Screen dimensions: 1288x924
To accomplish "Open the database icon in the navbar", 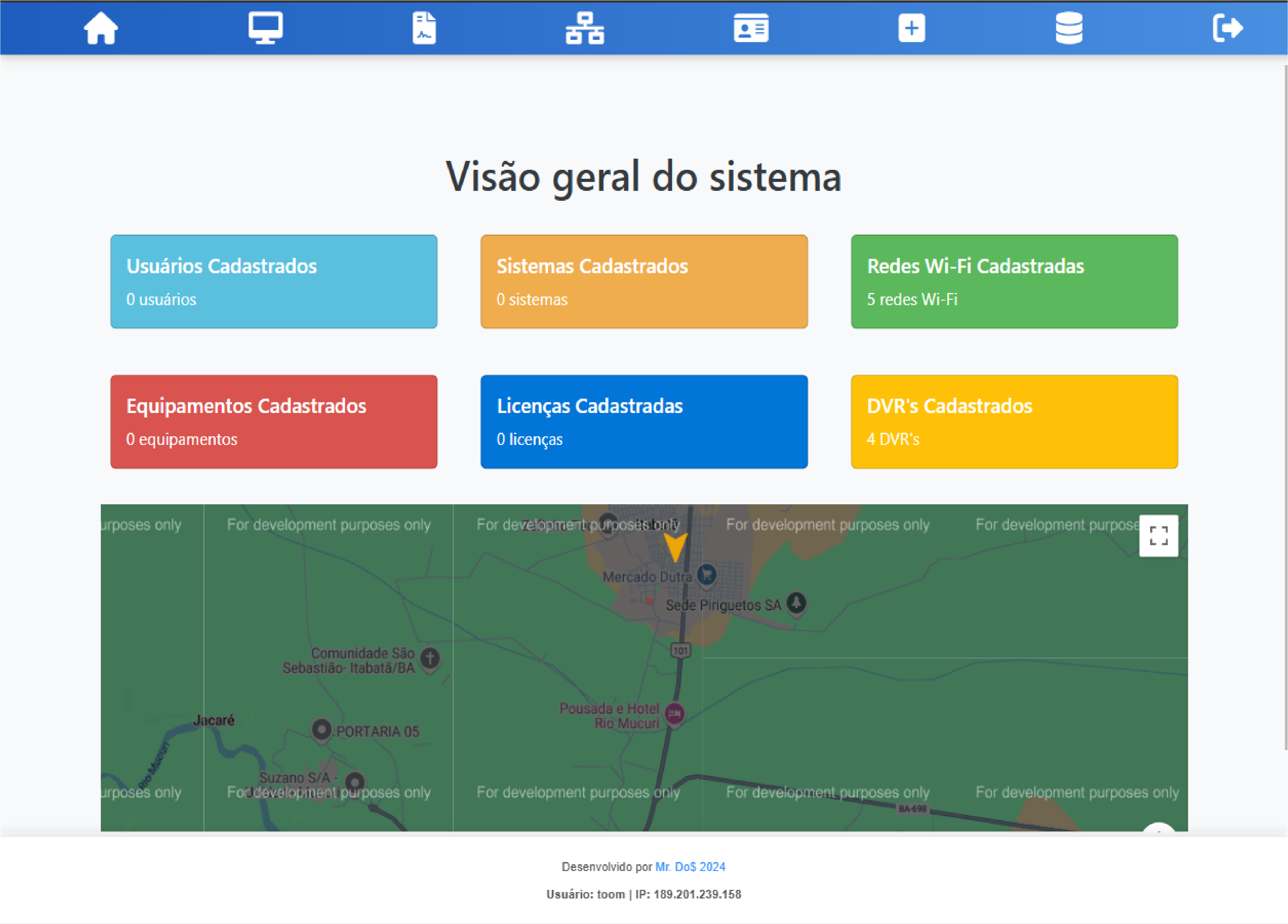I will [1069, 28].
